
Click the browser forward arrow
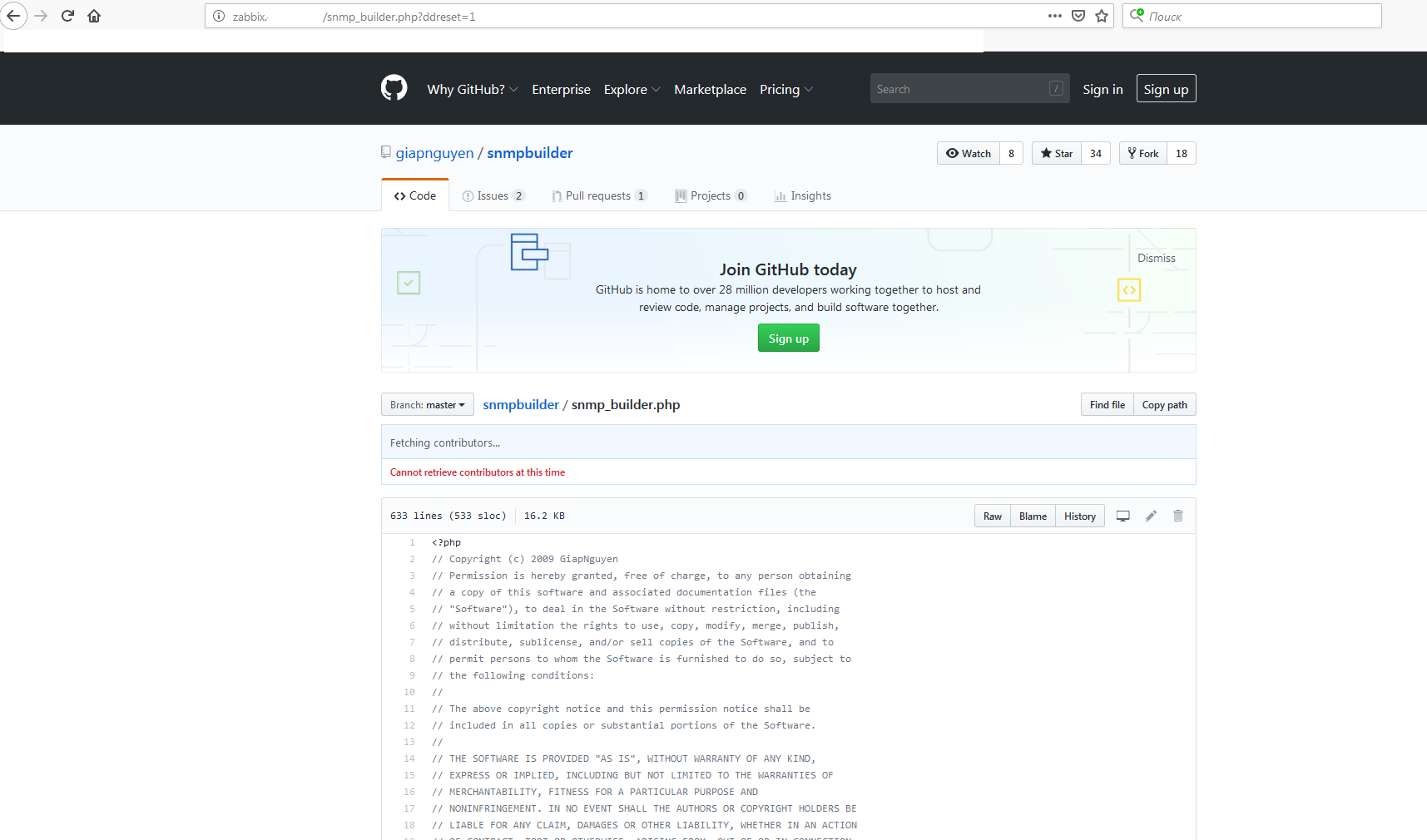coord(41,16)
